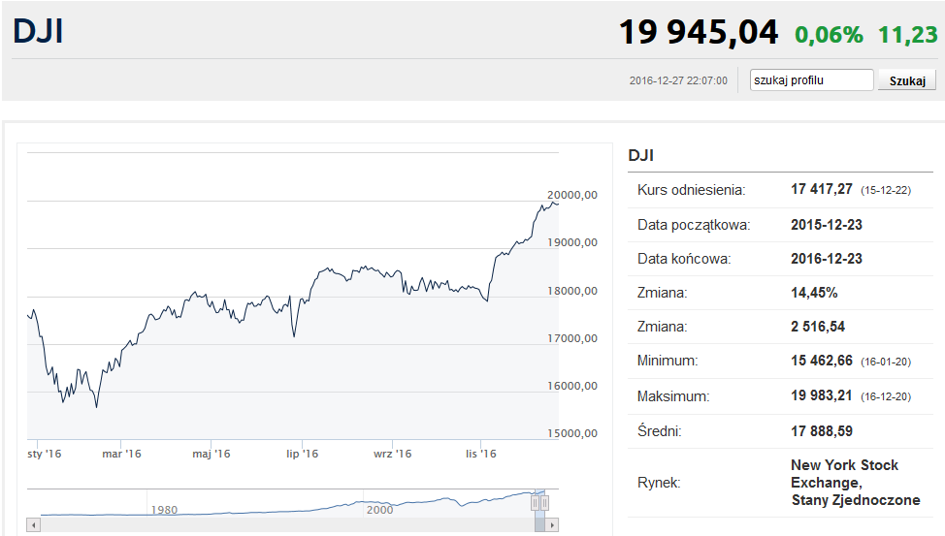The width and height of the screenshot is (945, 536).
Task: Click the DJI heading at top left
Action: (38, 31)
